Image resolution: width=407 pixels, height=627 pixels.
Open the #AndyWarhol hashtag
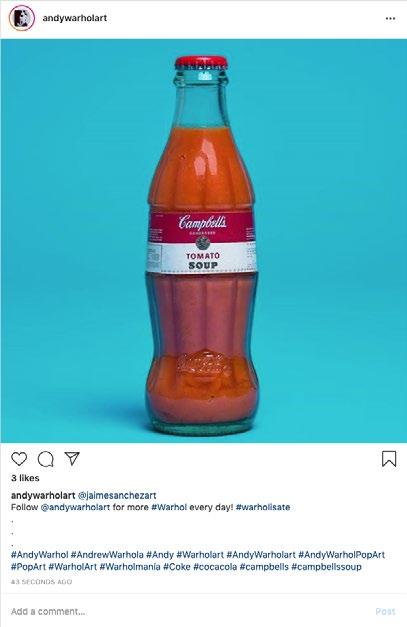pos(40,555)
